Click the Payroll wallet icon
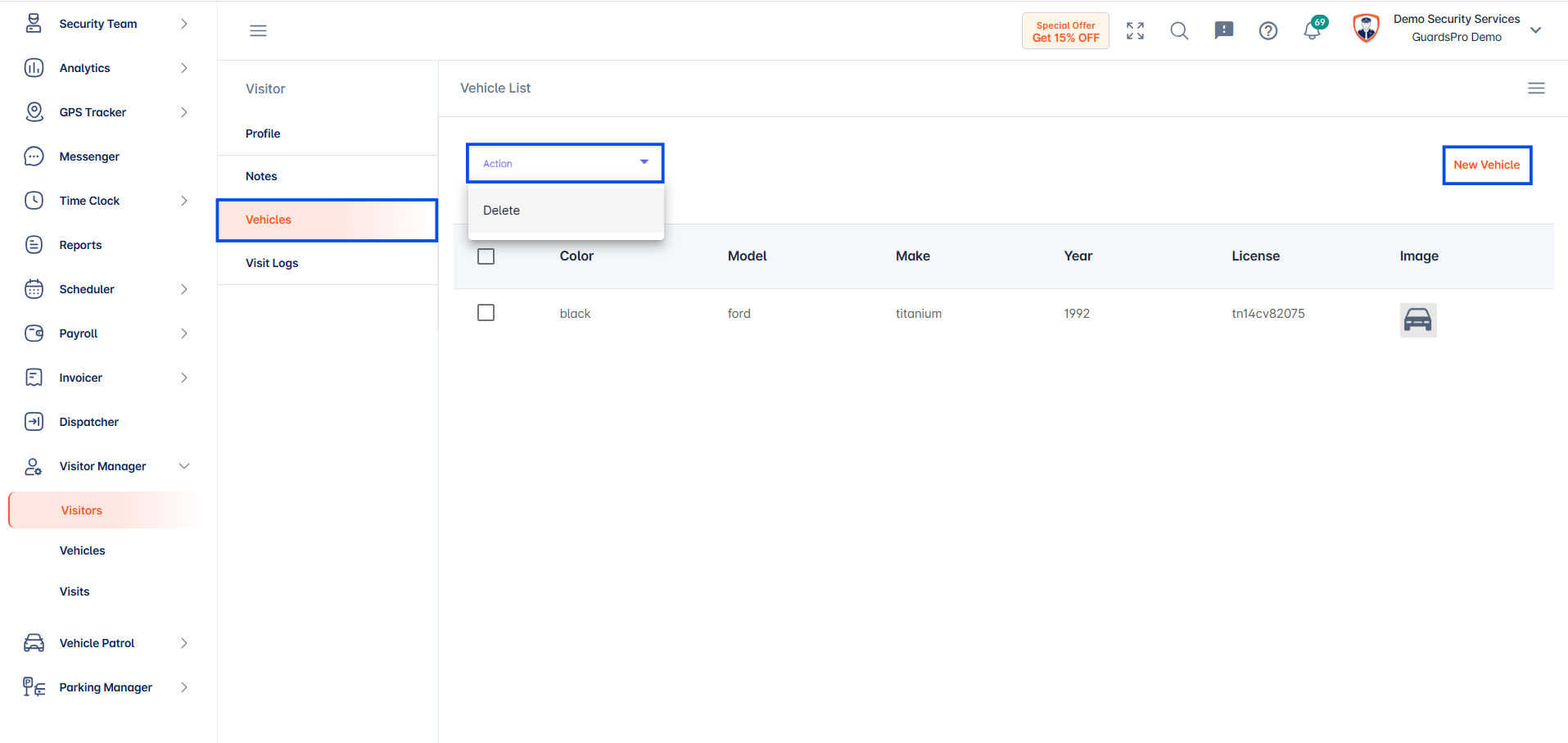The image size is (1568, 743). click(34, 333)
